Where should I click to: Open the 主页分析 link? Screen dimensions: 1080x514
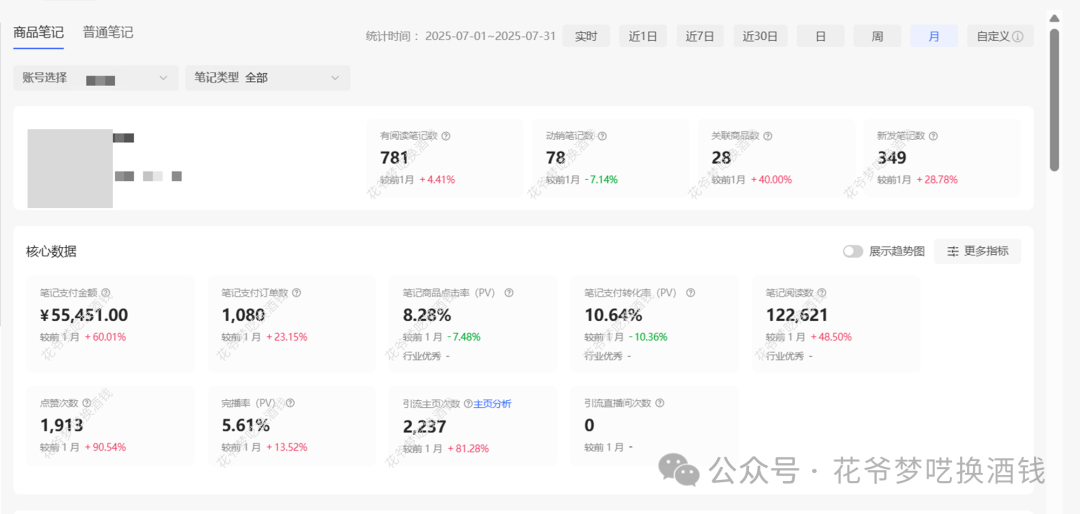[x=492, y=404]
